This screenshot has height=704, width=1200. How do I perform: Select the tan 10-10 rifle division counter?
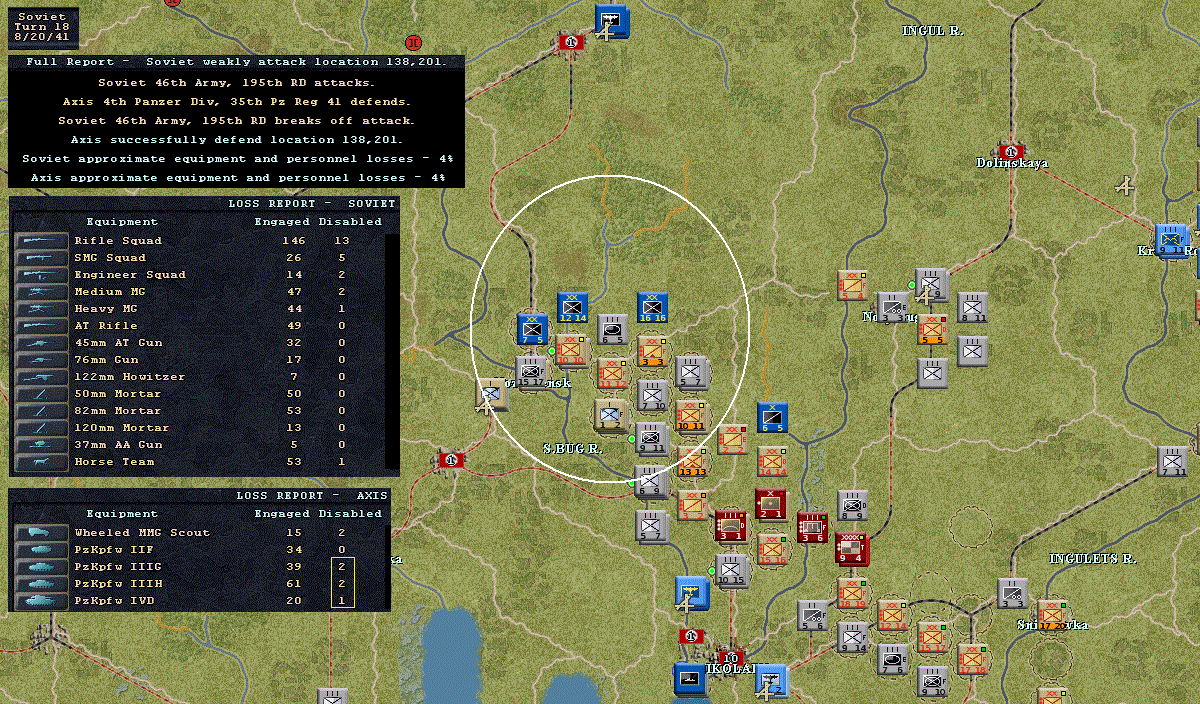tap(571, 350)
